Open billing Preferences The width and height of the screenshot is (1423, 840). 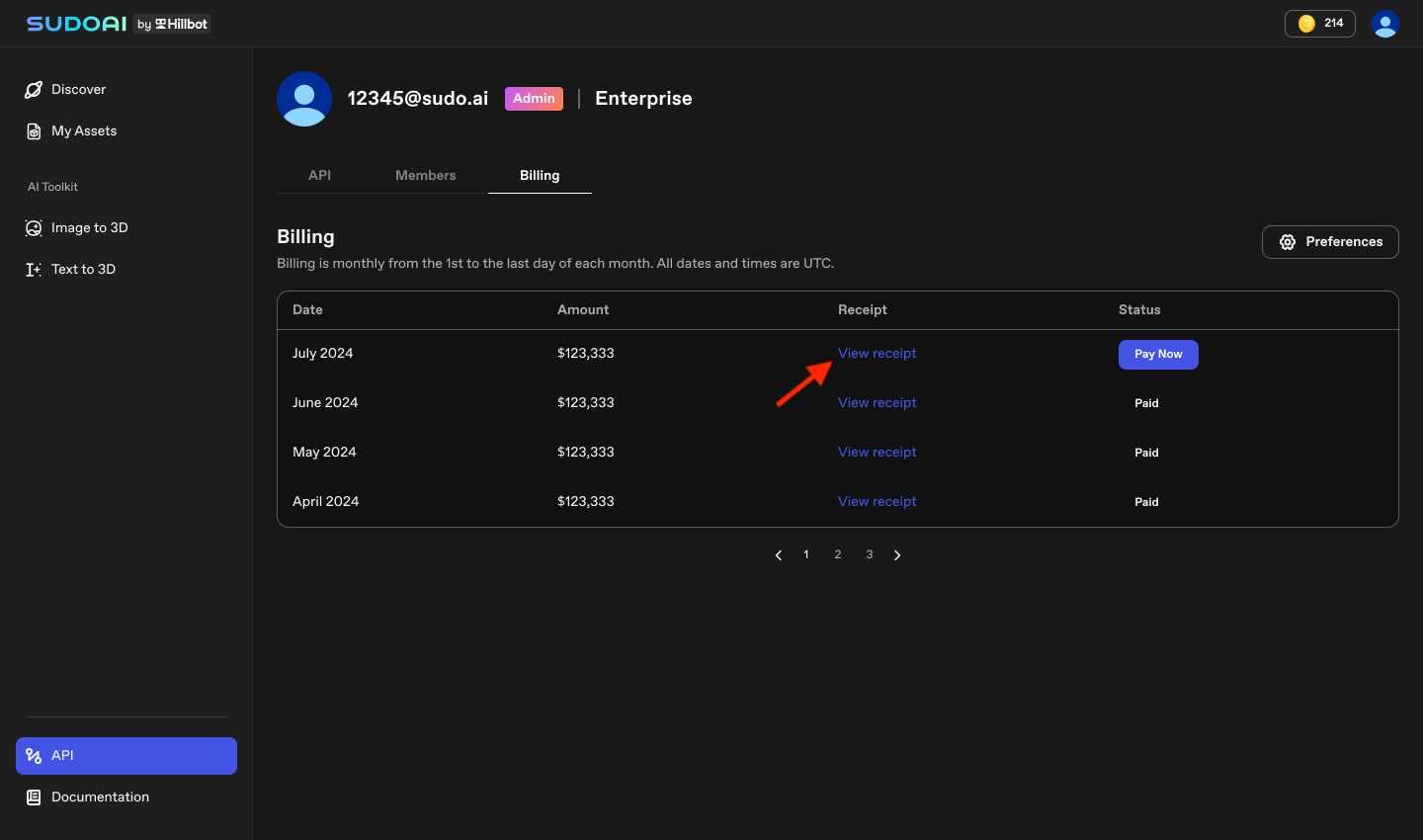pos(1330,242)
